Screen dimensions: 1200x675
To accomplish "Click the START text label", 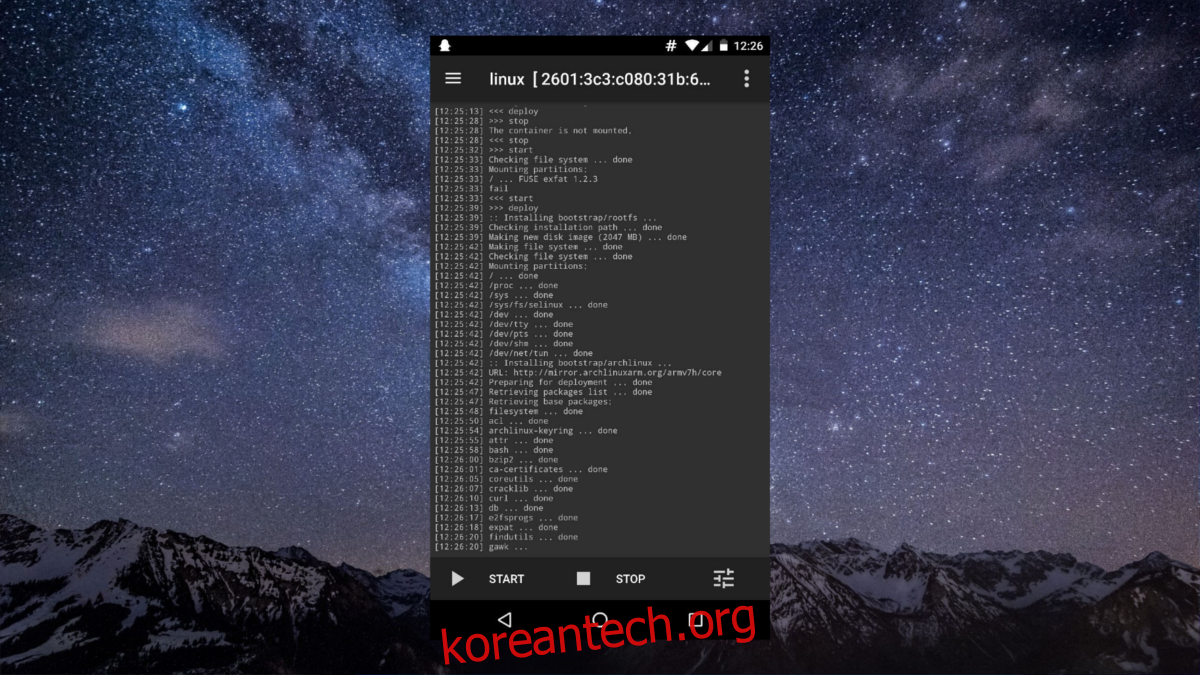I will tap(506, 579).
